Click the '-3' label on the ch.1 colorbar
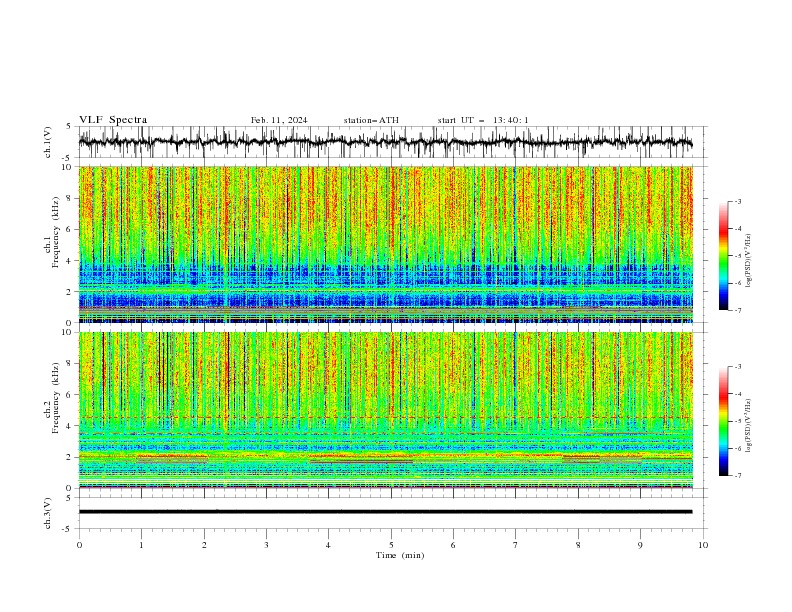 [x=737, y=201]
